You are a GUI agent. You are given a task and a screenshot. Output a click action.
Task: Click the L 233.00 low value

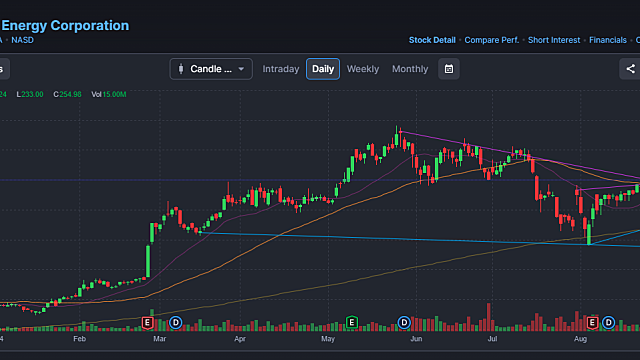(x=30, y=94)
